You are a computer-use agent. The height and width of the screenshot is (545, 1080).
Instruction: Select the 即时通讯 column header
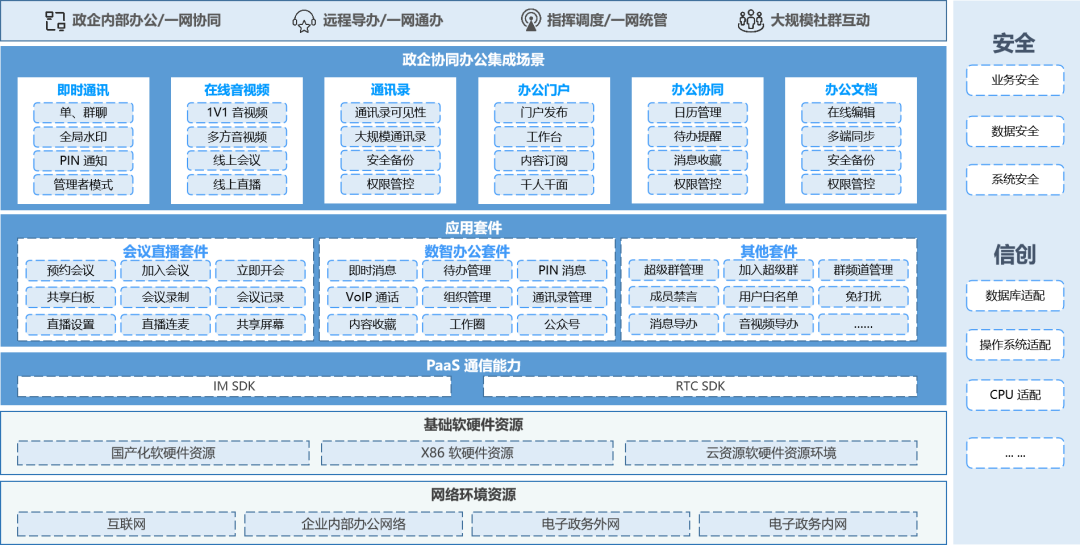click(x=84, y=90)
